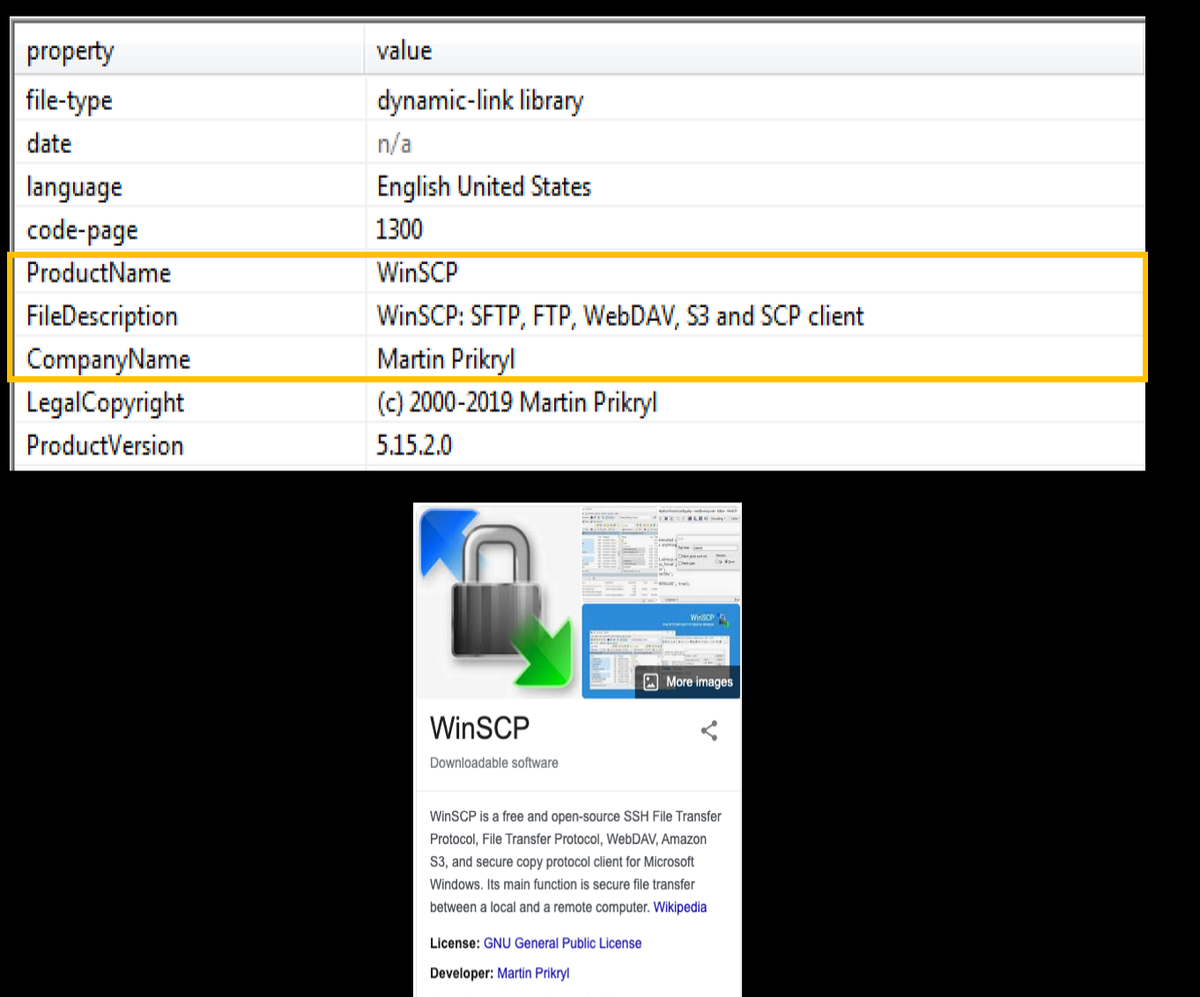The height and width of the screenshot is (997, 1200).
Task: Open the top-right WinSCP screenshot thumbnail
Action: (x=662, y=552)
